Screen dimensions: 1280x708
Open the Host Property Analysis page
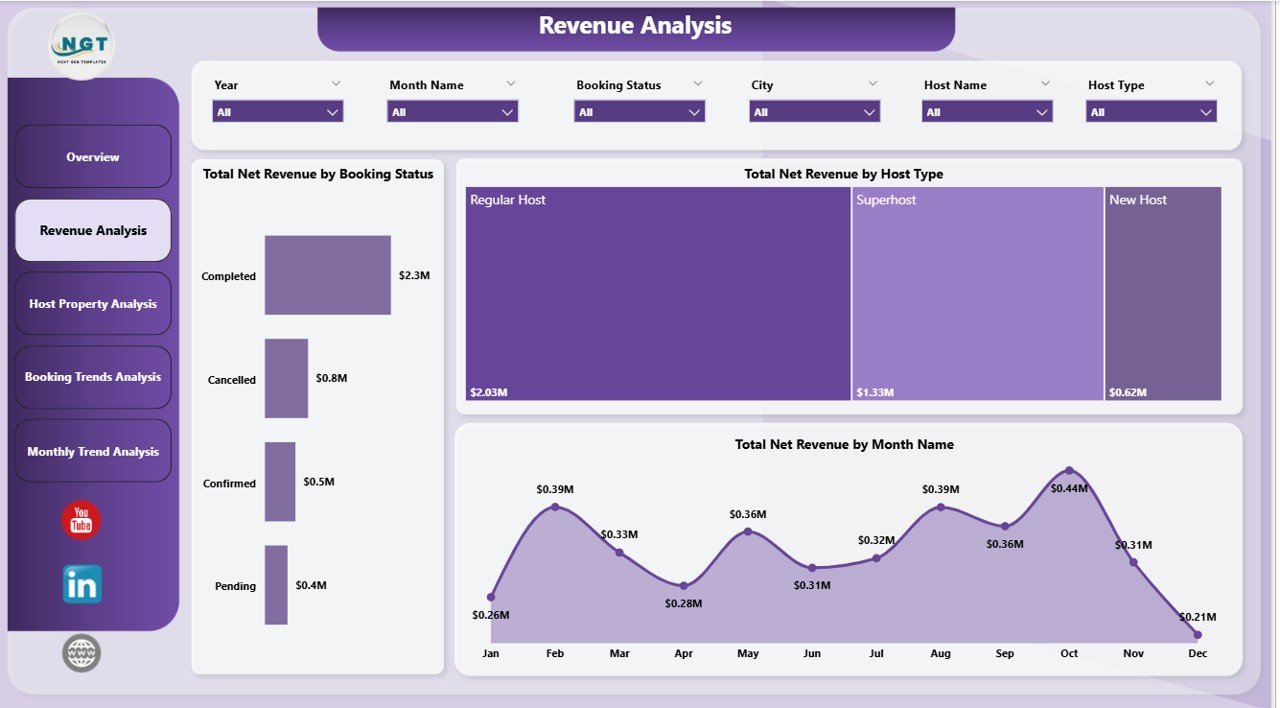click(92, 303)
